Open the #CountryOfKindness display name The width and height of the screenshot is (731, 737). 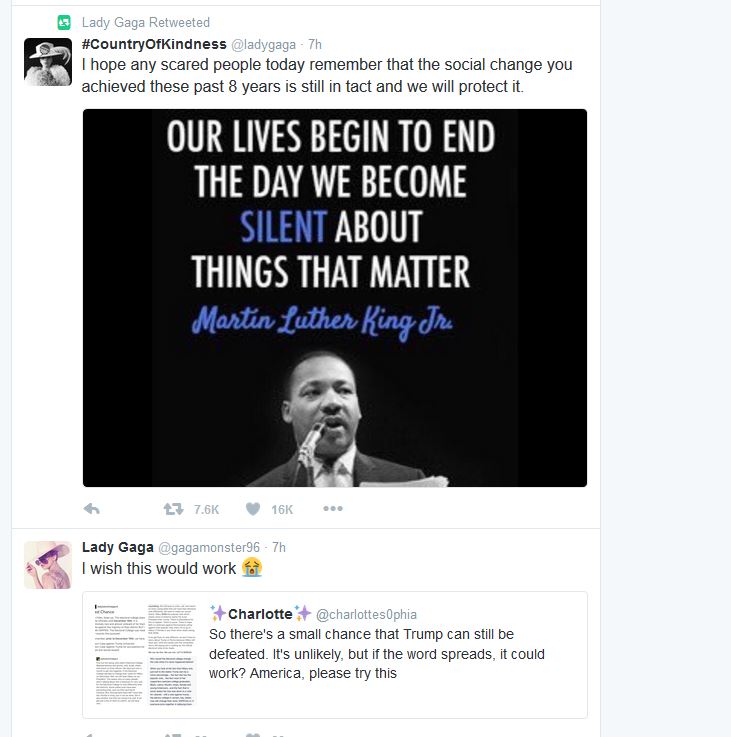(x=154, y=44)
